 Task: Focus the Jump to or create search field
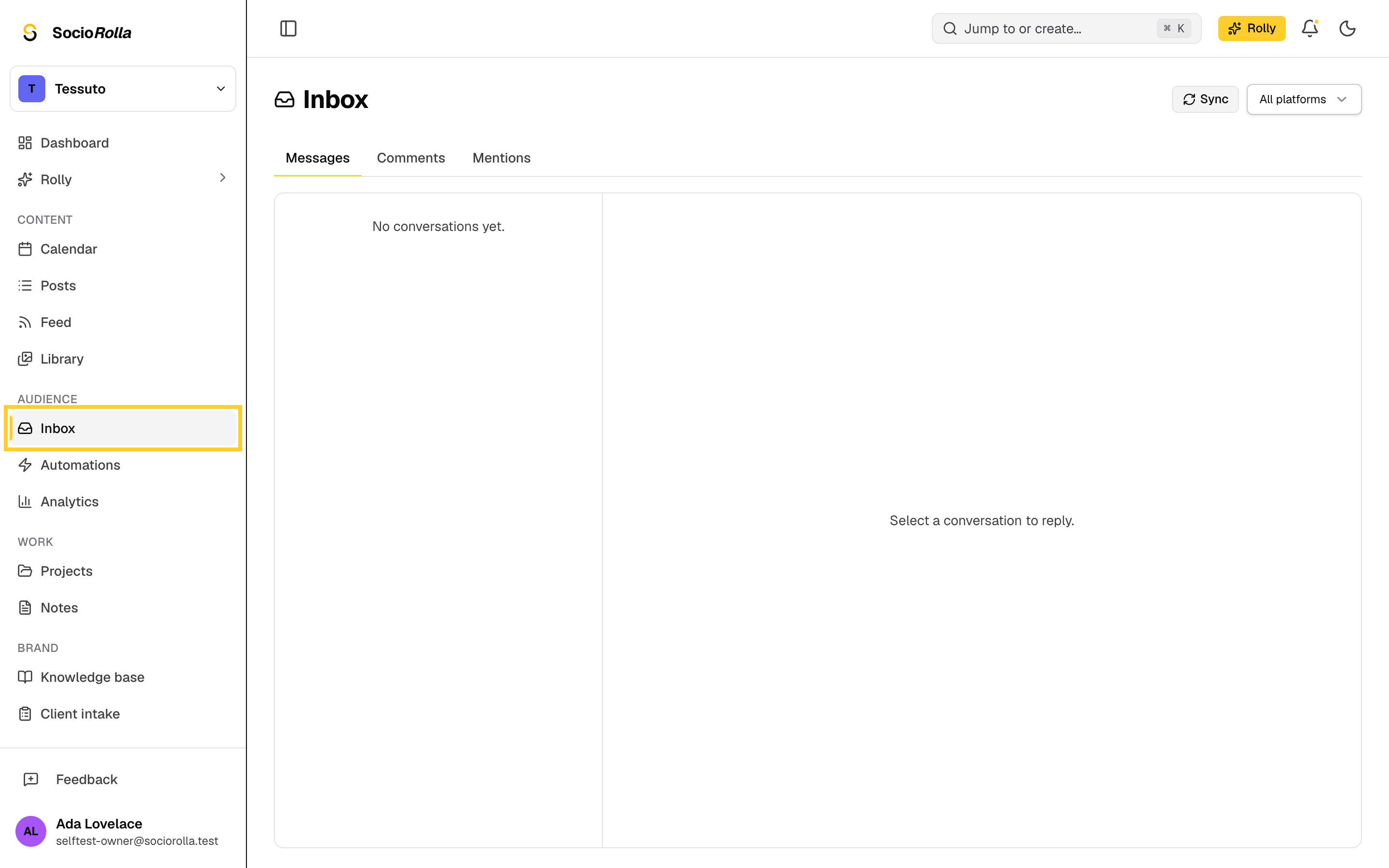(1066, 28)
